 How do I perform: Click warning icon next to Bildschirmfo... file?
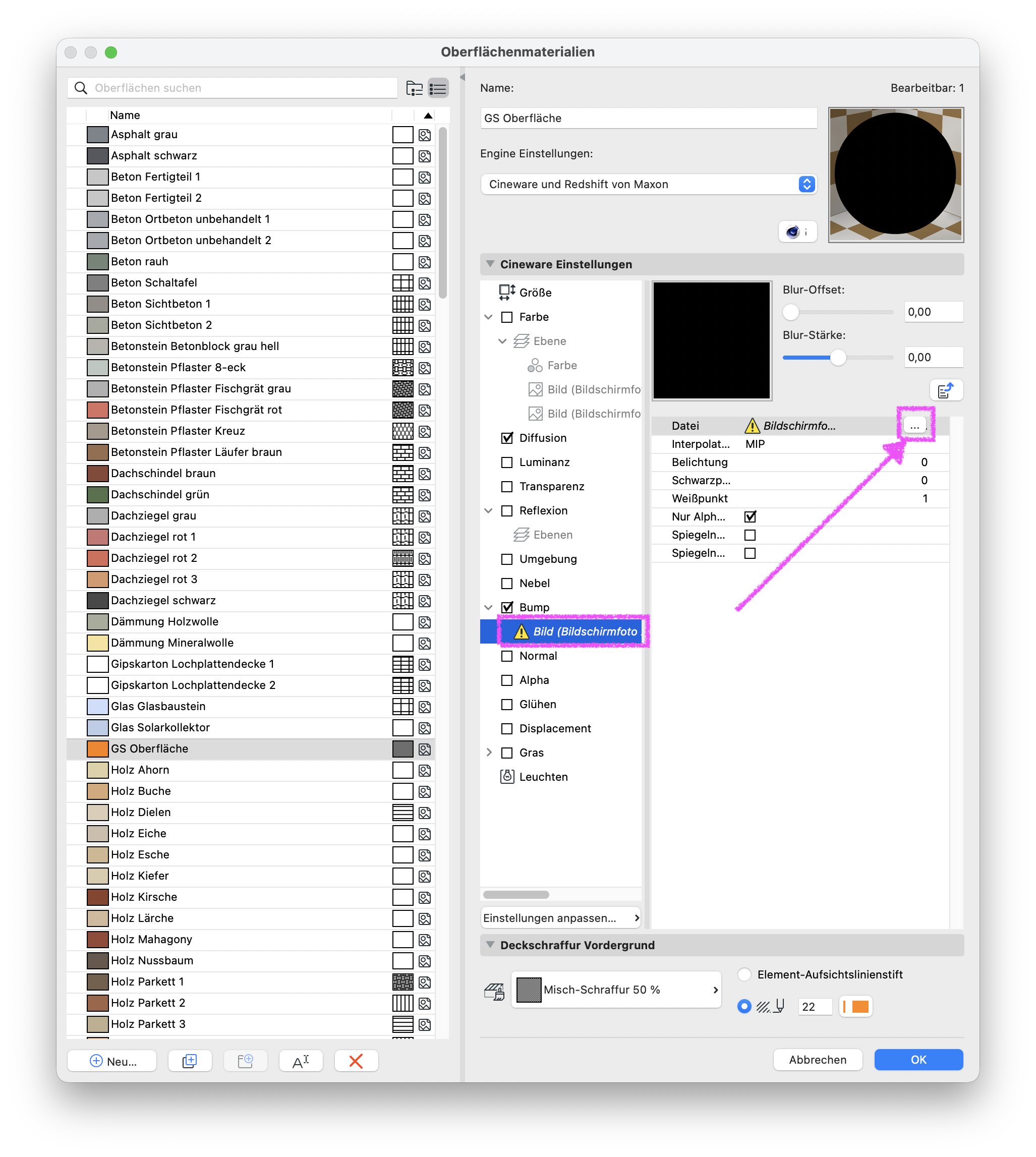point(752,426)
